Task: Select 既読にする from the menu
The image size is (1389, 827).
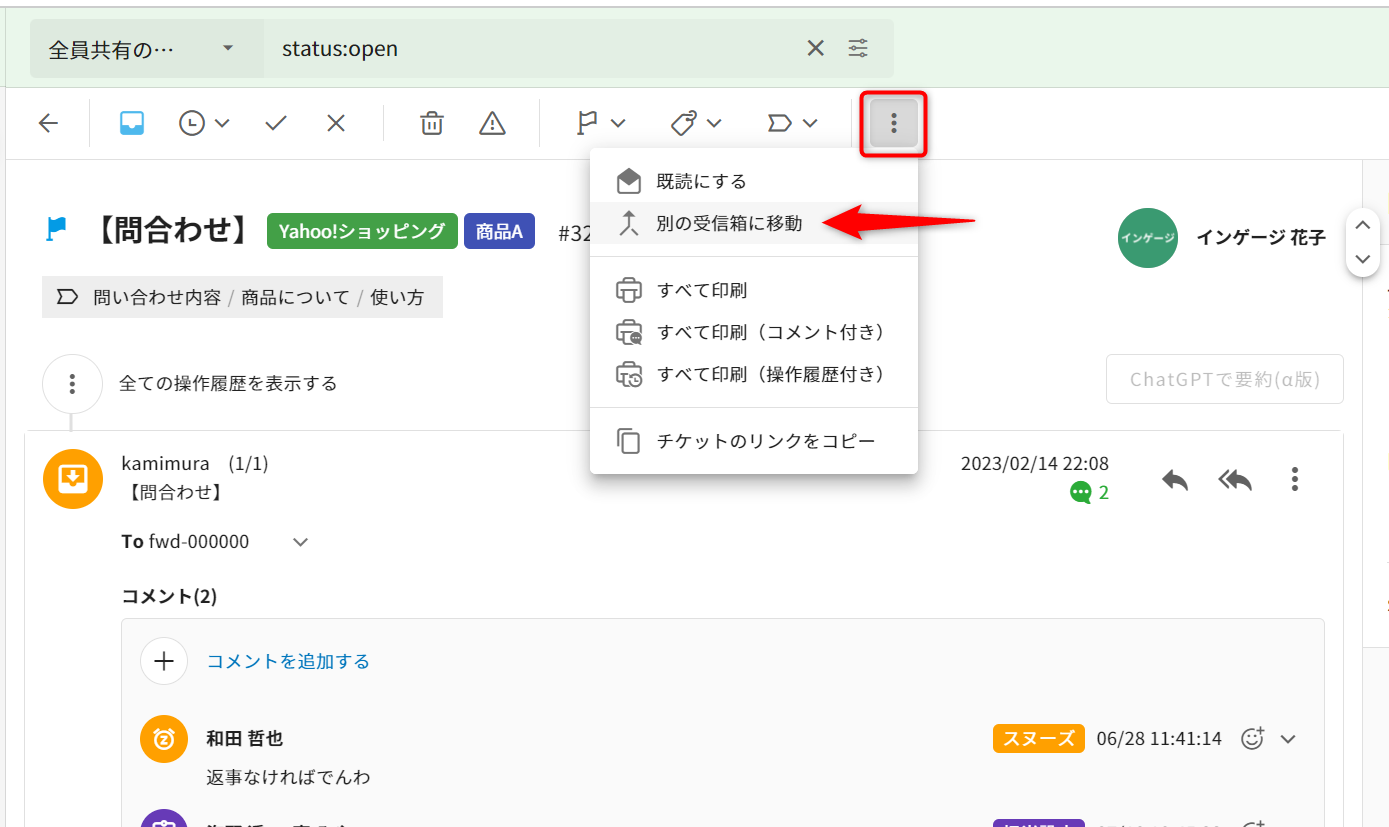Action: tap(701, 181)
